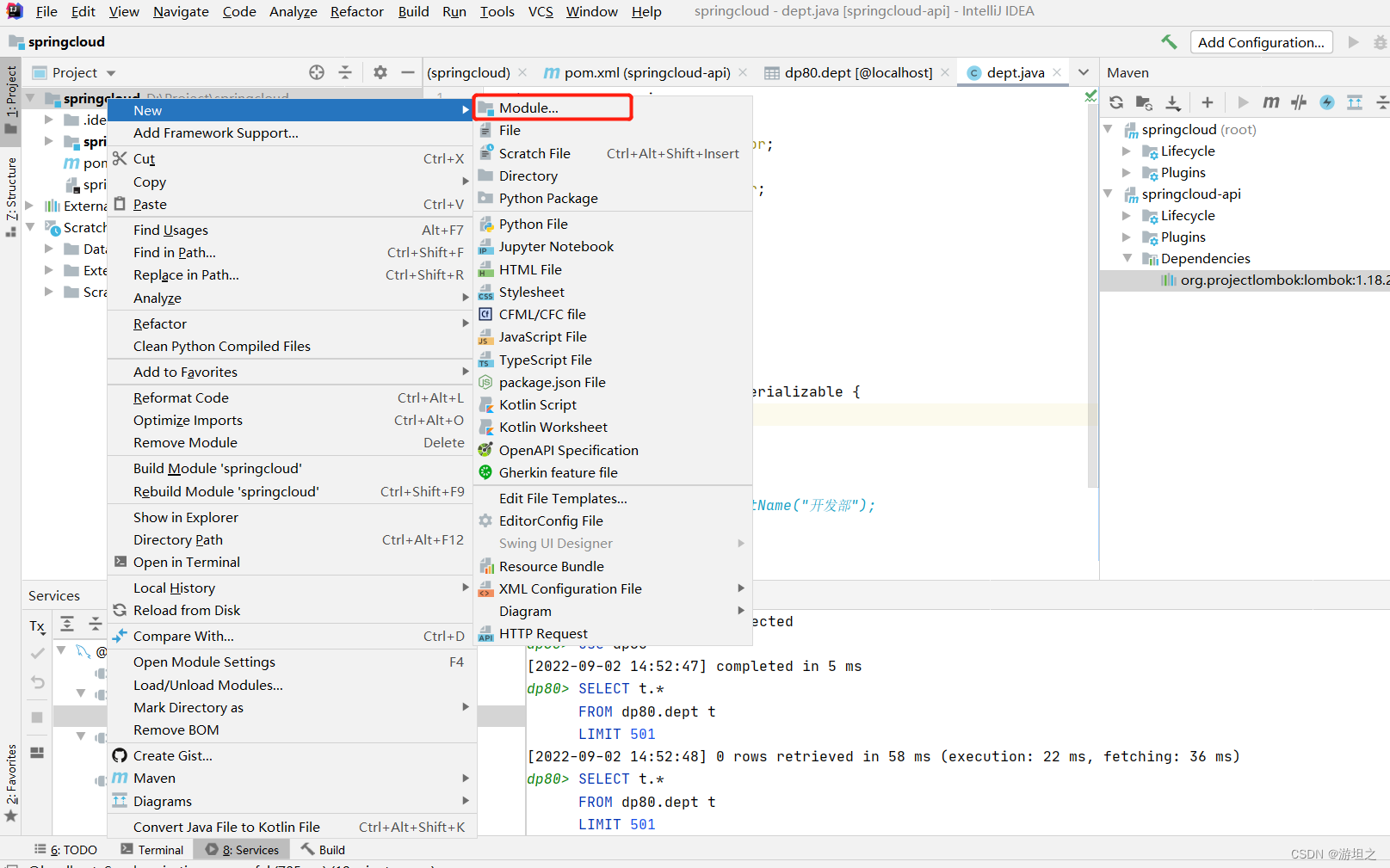Open the Refactor menu in menu bar
This screenshot has width=1390, height=868.
pos(356,11)
